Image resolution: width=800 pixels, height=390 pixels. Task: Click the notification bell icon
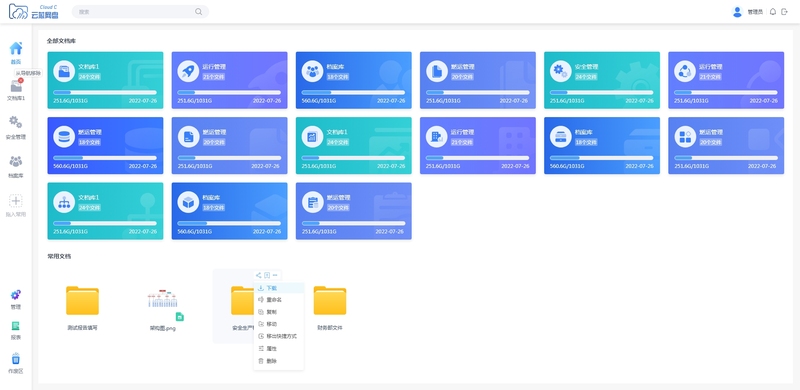[x=773, y=12]
